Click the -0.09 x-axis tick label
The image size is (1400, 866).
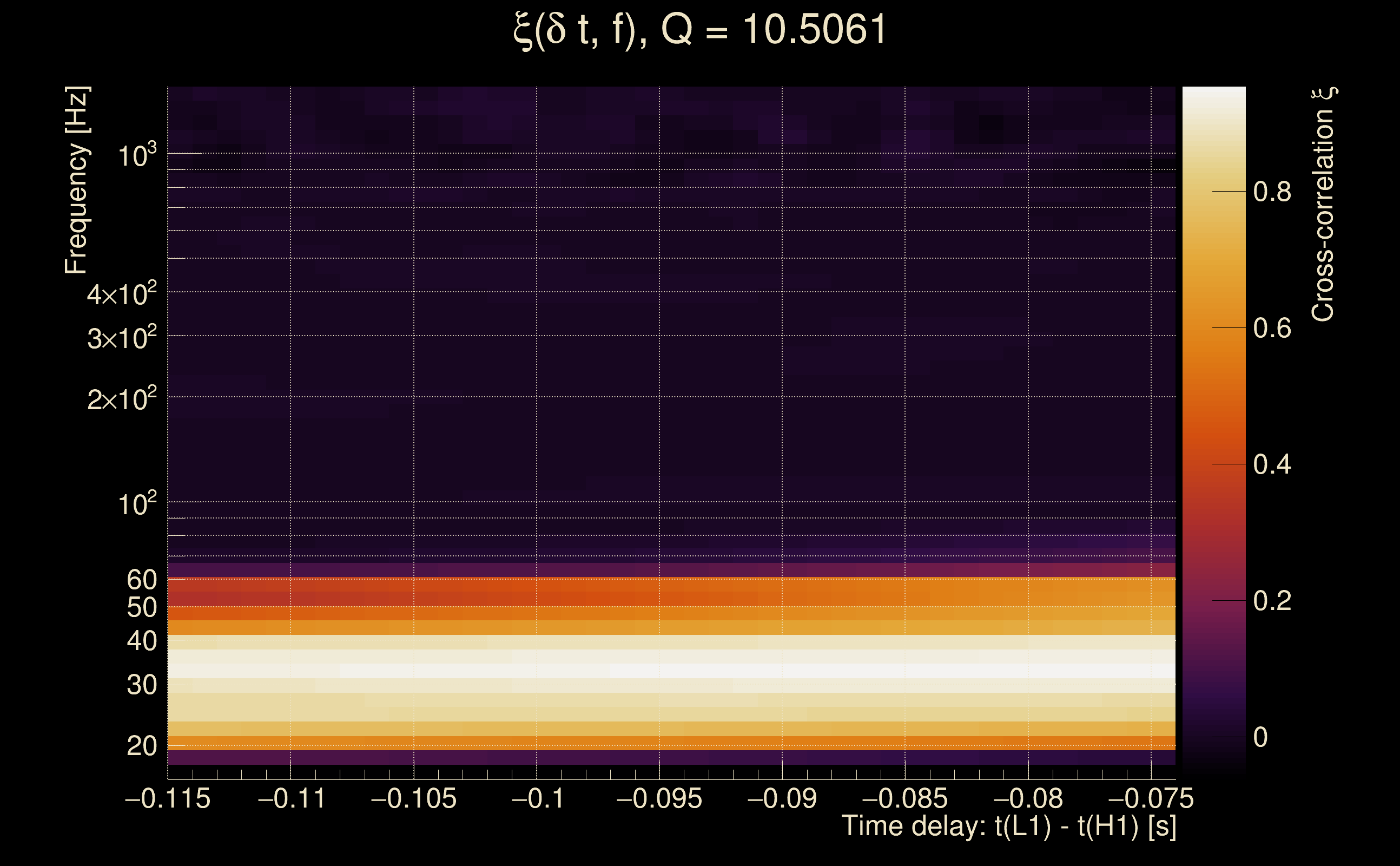[782, 799]
